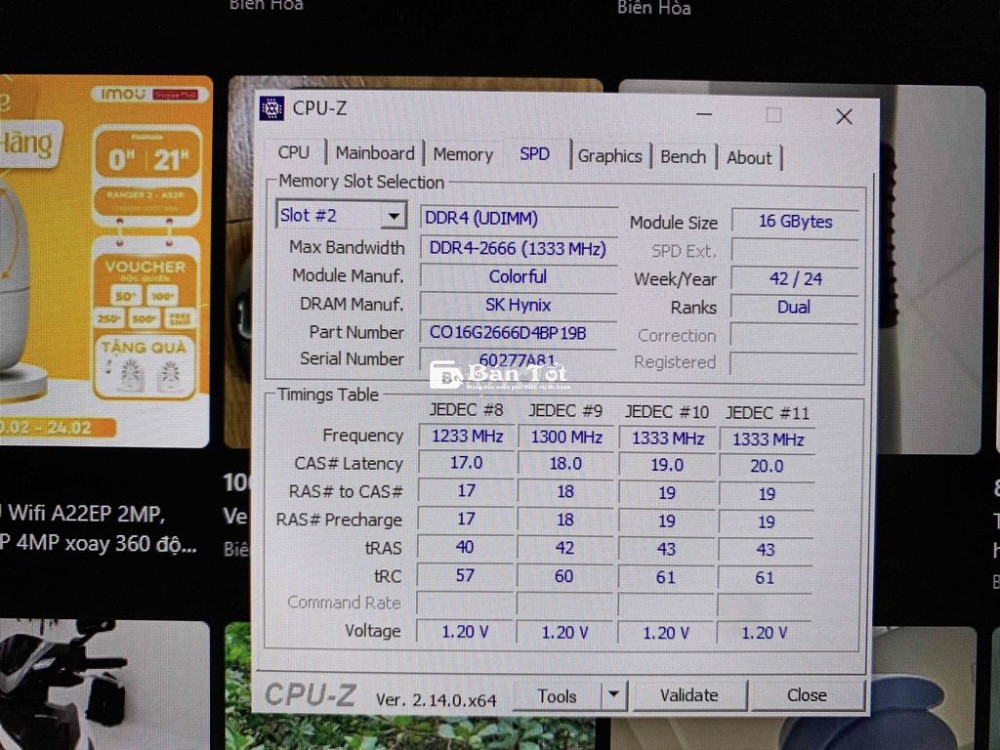Click the version text Ver. 2.14.0.x64
The height and width of the screenshot is (750, 1000).
(x=436, y=700)
